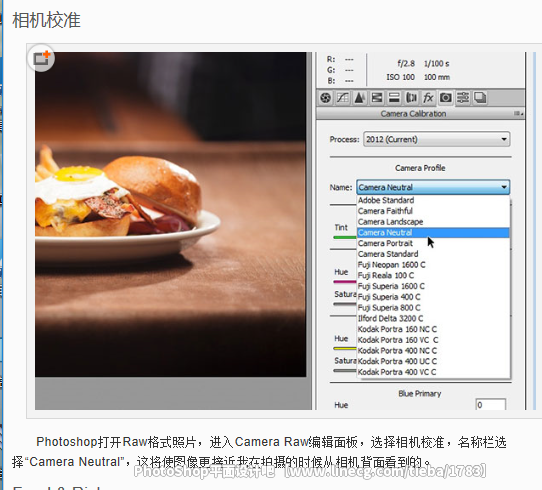Collapse the Camera Neutral name dropdown
This screenshot has width=542, height=490.
pyautogui.click(x=433, y=187)
